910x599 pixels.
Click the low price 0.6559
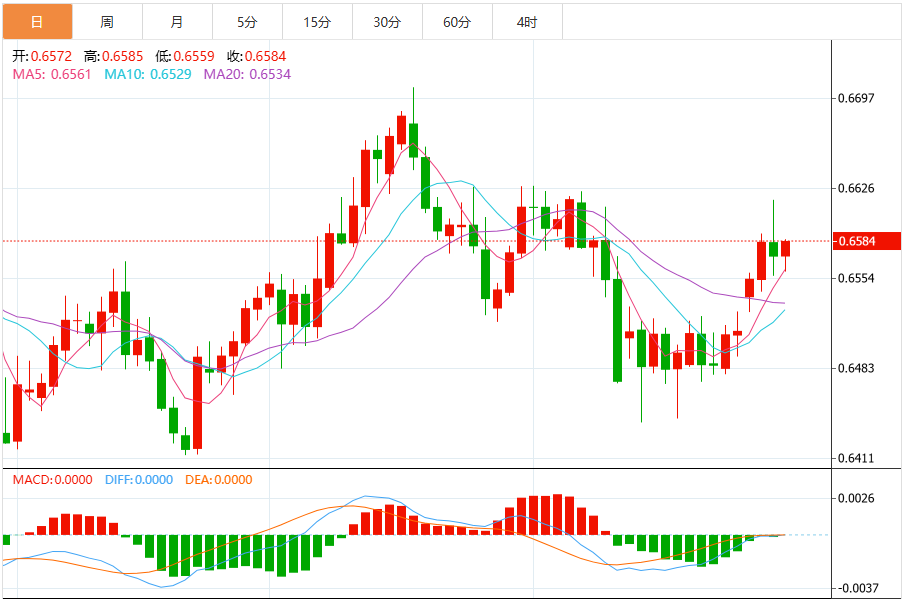pos(194,56)
